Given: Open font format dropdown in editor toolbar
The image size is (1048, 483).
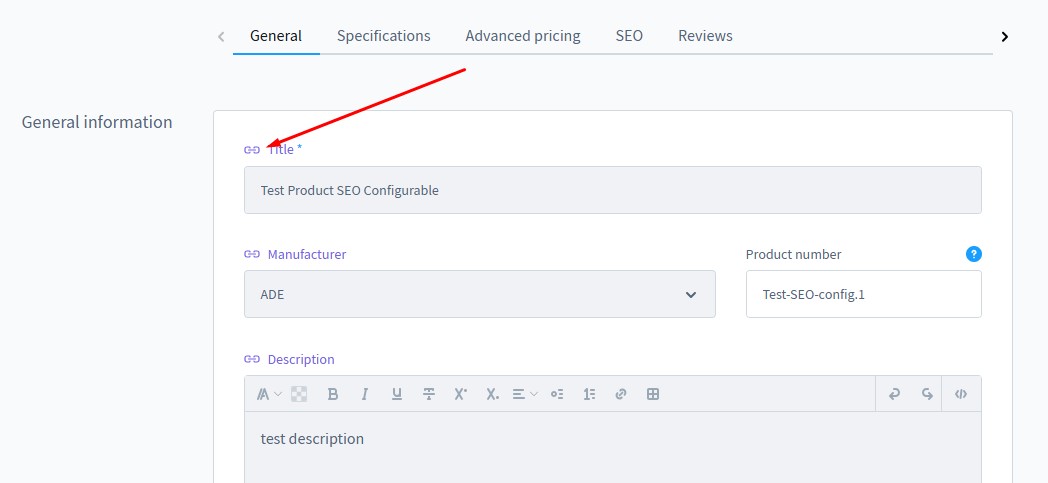Looking at the screenshot, I should pyautogui.click(x=269, y=394).
